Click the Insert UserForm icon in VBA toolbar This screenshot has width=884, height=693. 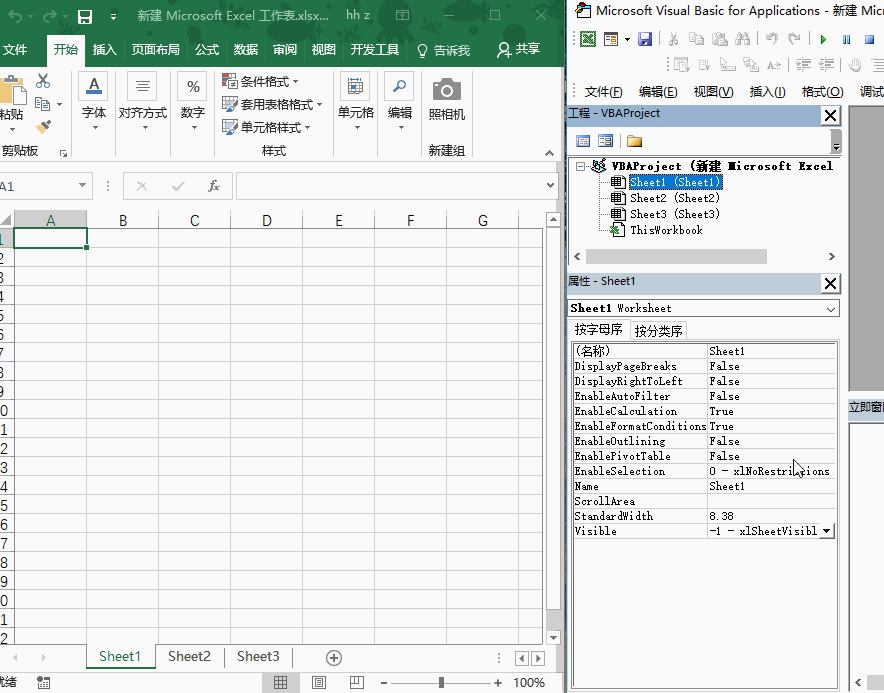coord(611,39)
